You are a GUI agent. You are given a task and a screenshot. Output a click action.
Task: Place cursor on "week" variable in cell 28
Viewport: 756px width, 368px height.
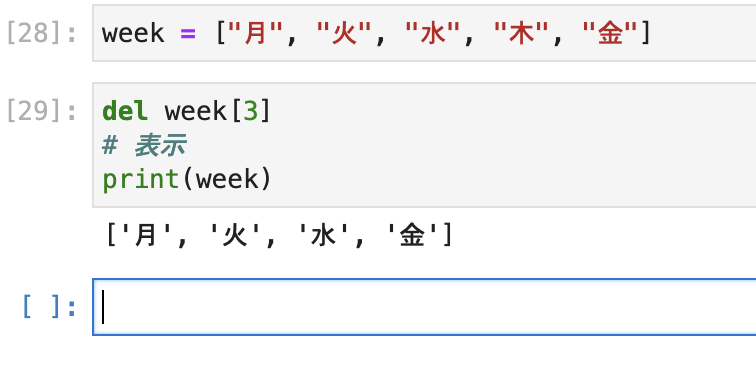[x=133, y=34]
